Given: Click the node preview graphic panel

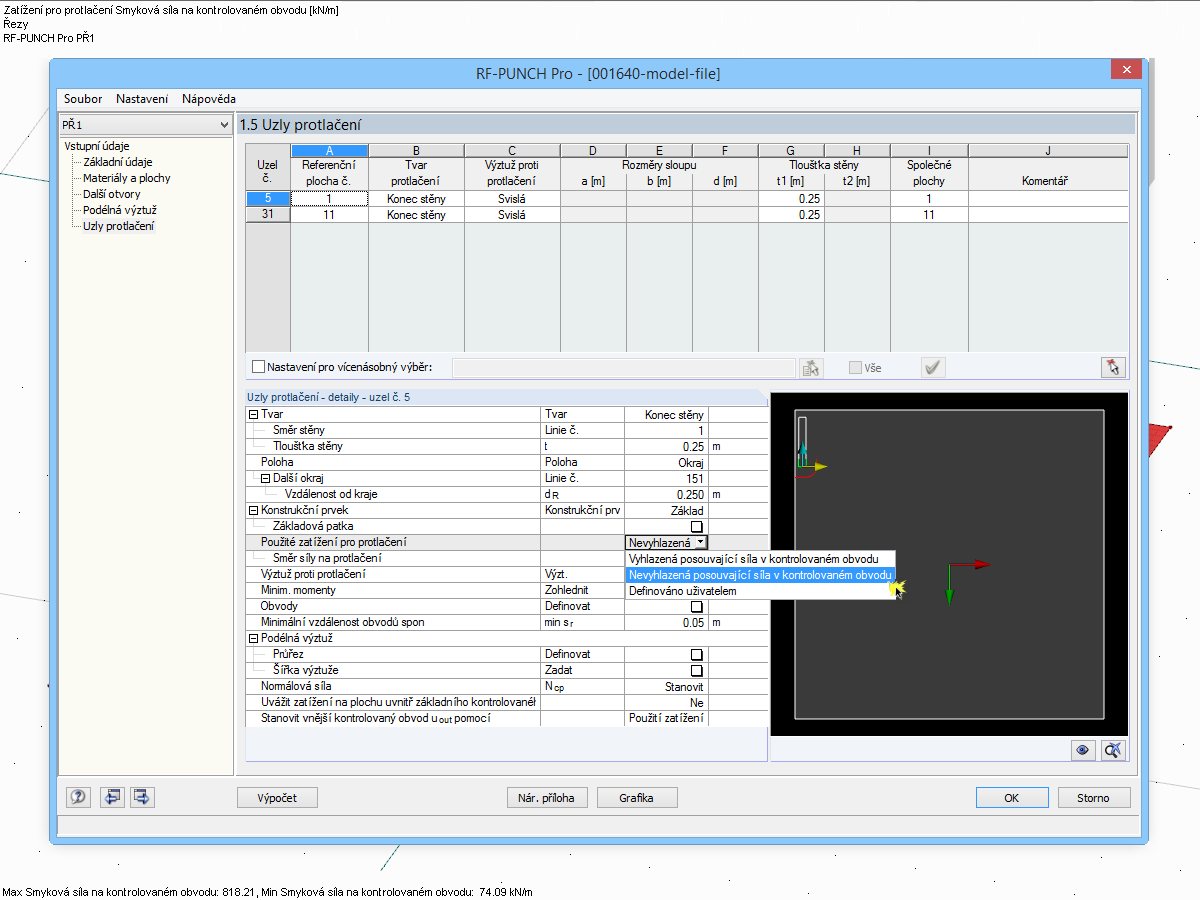Looking at the screenshot, I should click(x=950, y=563).
